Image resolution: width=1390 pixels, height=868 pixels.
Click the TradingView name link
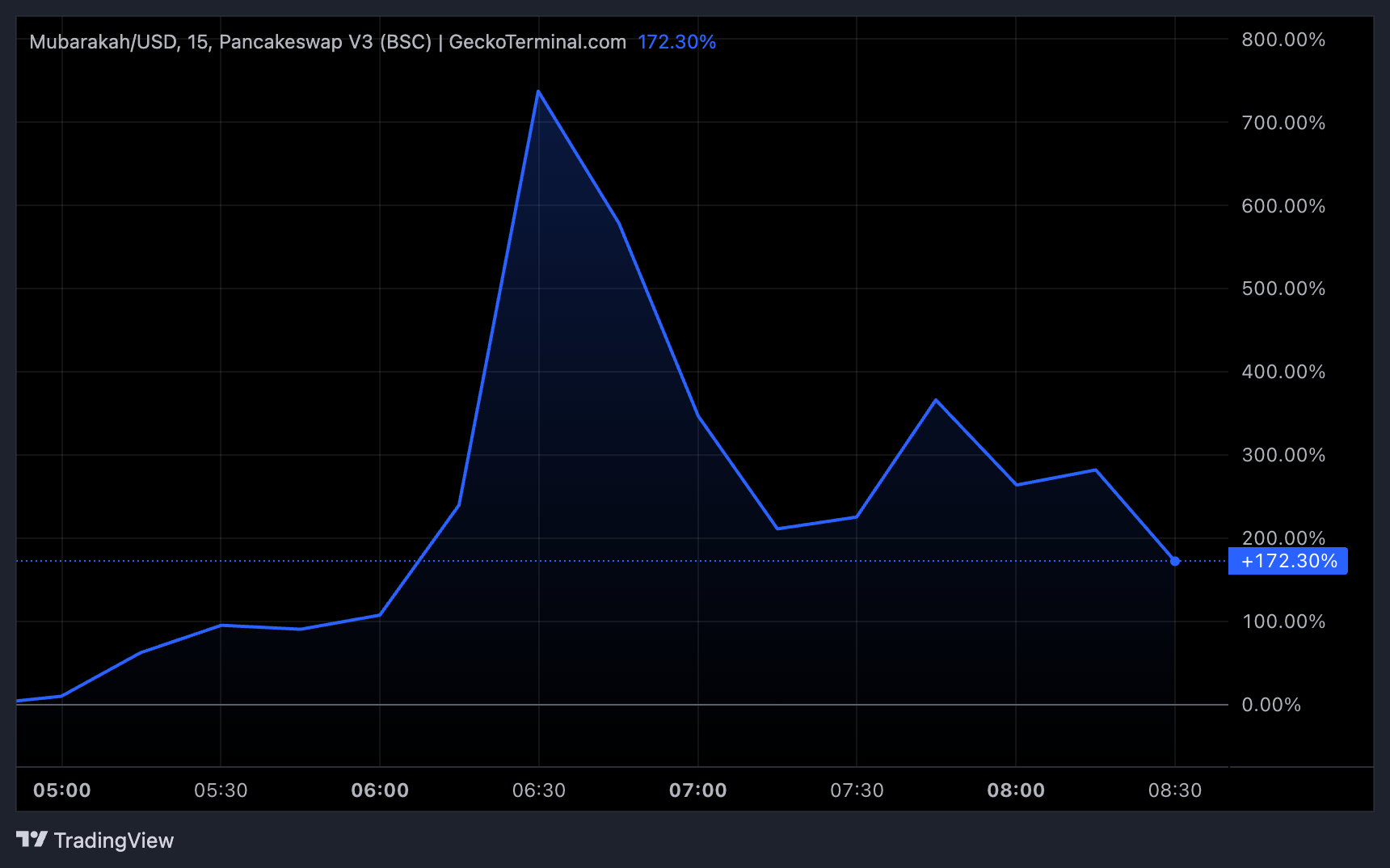pyautogui.click(x=113, y=841)
